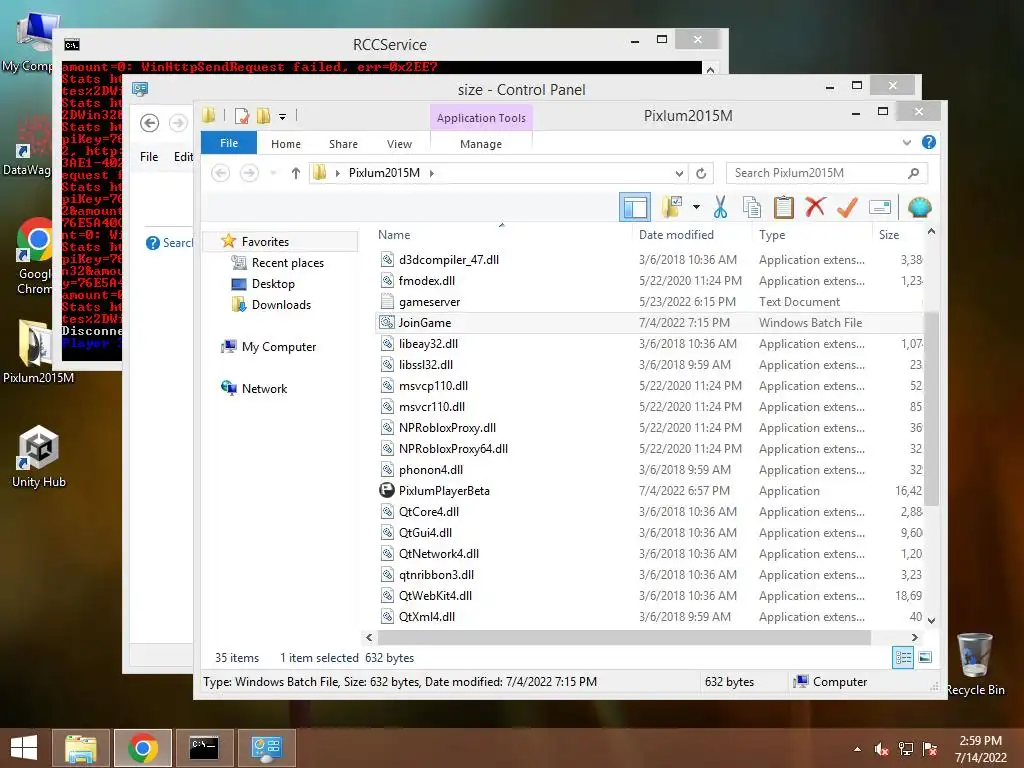Screen dimensions: 1024x768
Task: Open the recent locations dropdown arrow
Action: 274,173
